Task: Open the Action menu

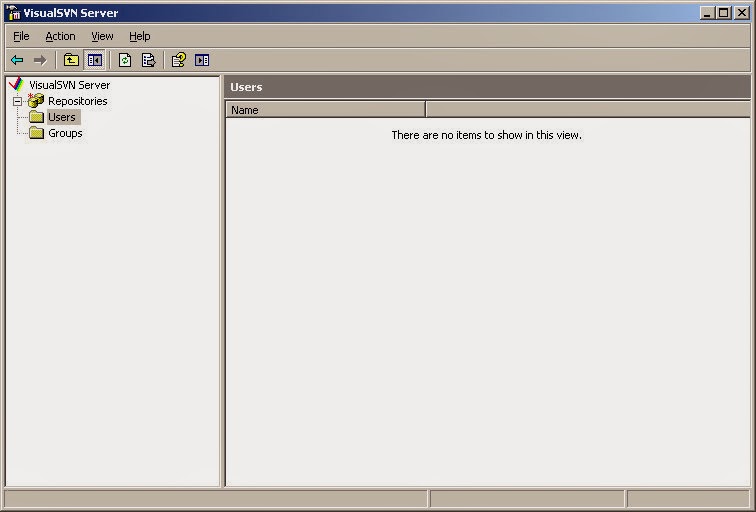Action: (60, 36)
